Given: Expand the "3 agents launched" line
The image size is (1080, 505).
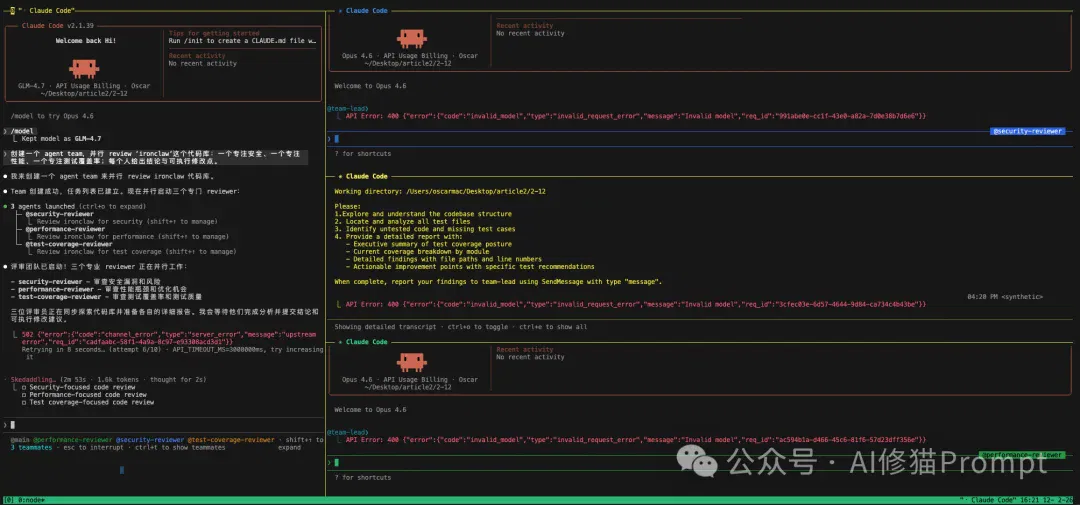Looking at the screenshot, I should point(78,206).
